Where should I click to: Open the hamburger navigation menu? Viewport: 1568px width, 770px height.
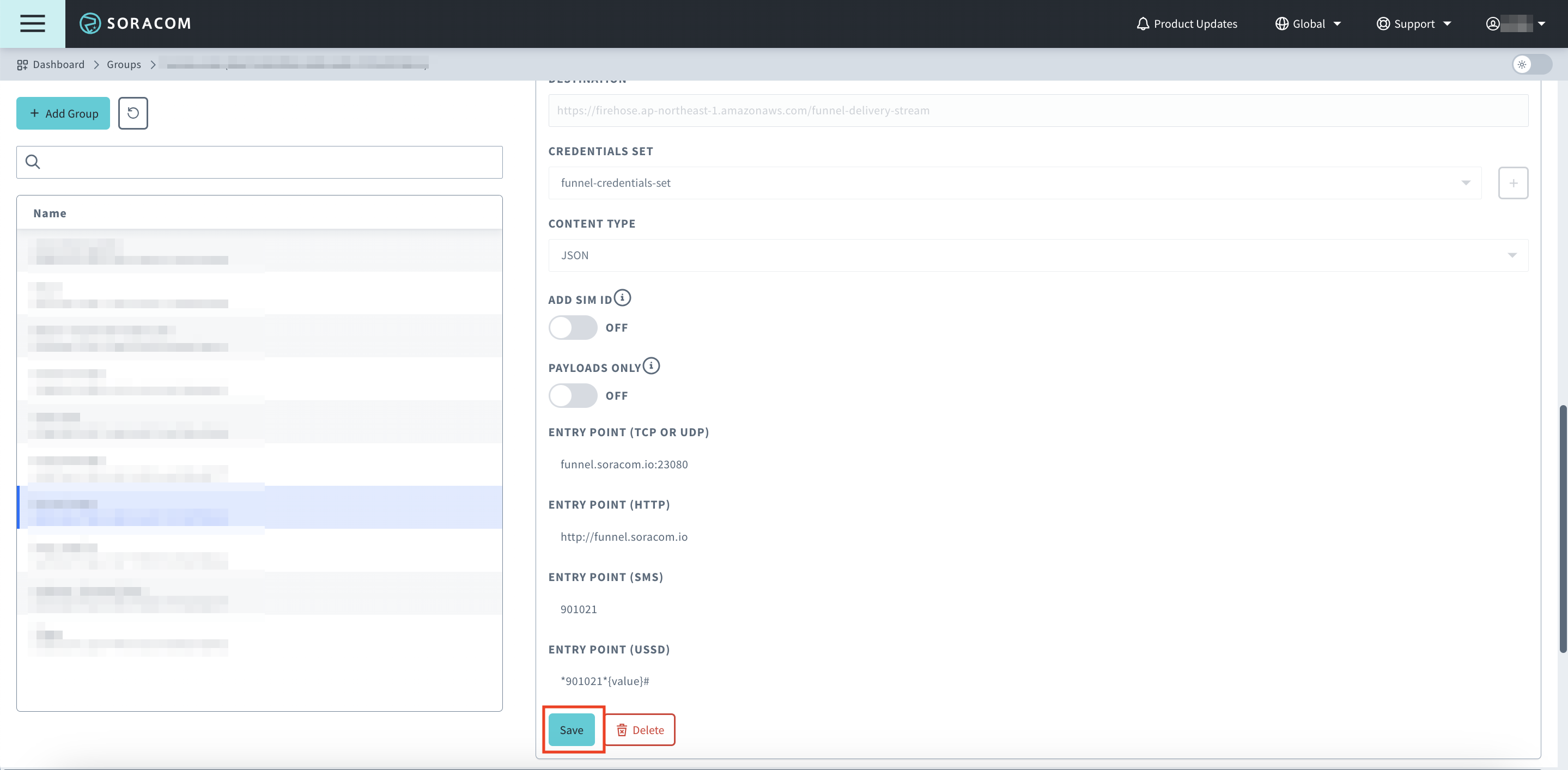click(x=32, y=24)
